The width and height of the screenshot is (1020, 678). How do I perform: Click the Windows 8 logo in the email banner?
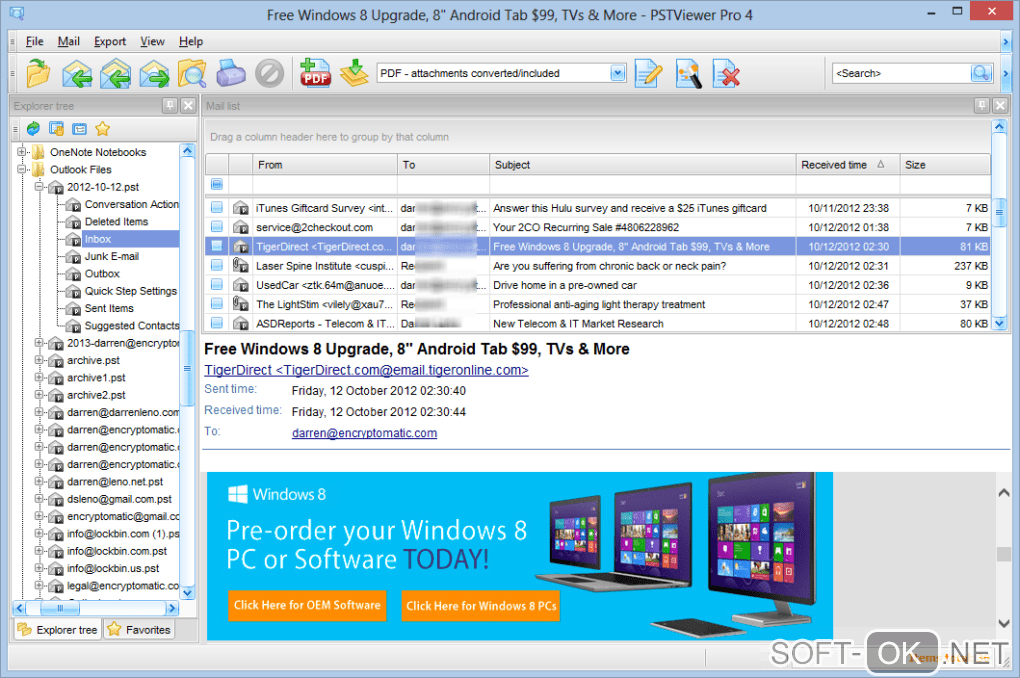(x=237, y=494)
